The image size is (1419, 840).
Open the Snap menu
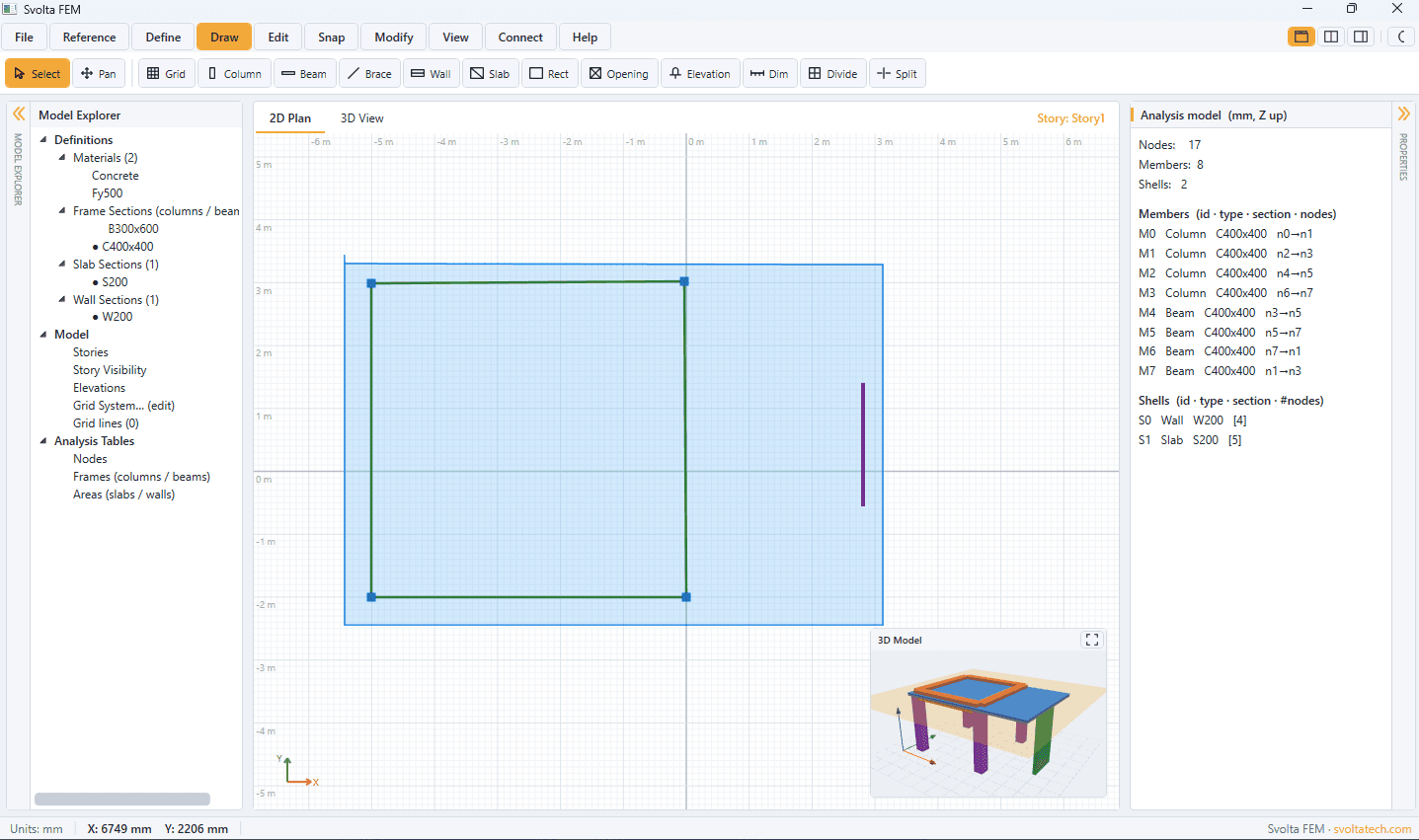(332, 38)
